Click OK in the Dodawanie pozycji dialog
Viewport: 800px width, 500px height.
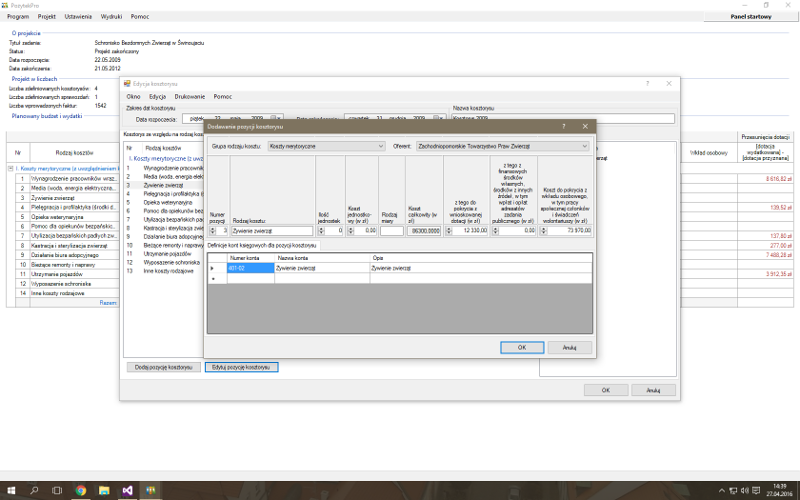521,347
